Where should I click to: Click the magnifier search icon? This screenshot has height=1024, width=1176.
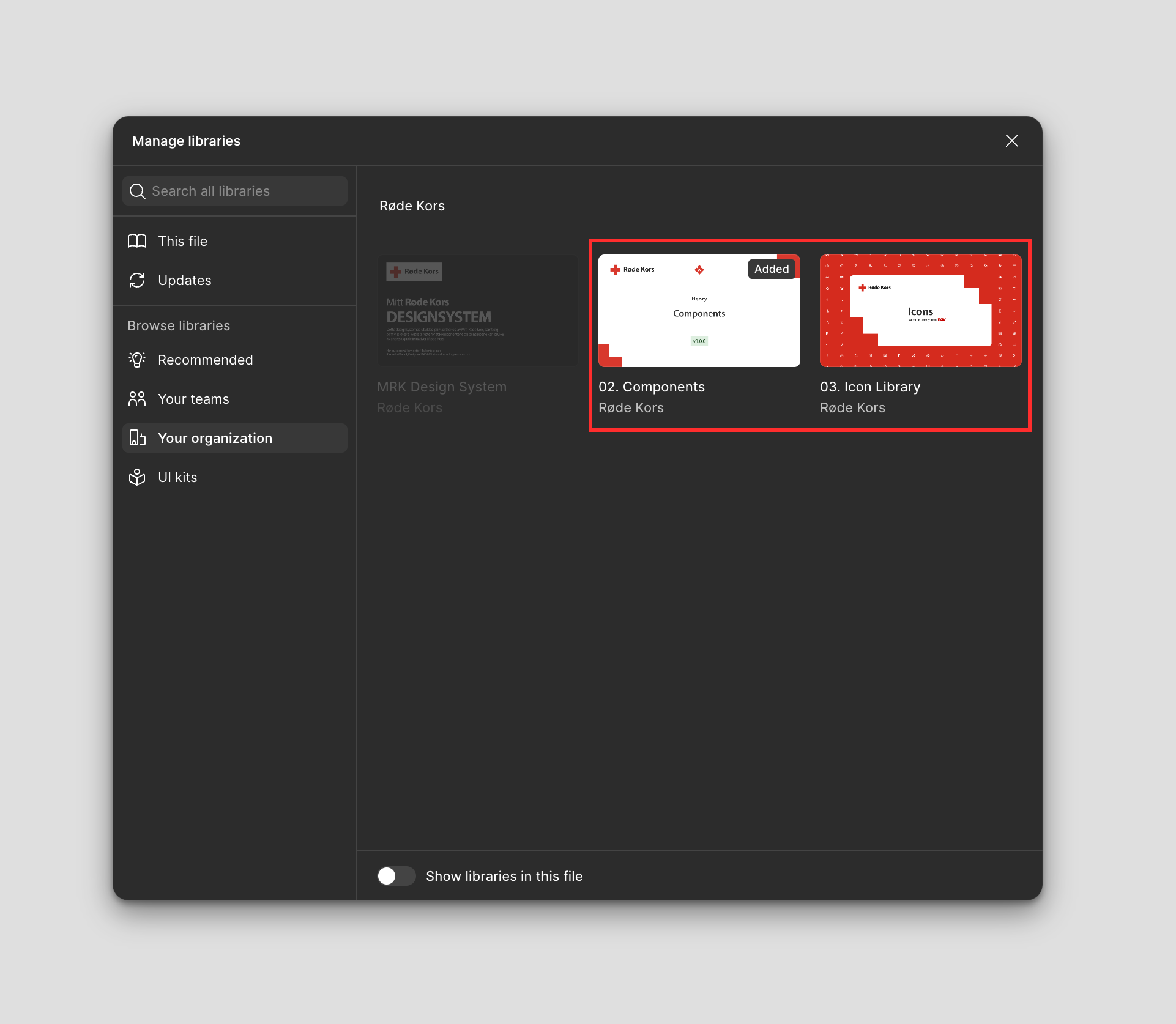[x=138, y=191]
